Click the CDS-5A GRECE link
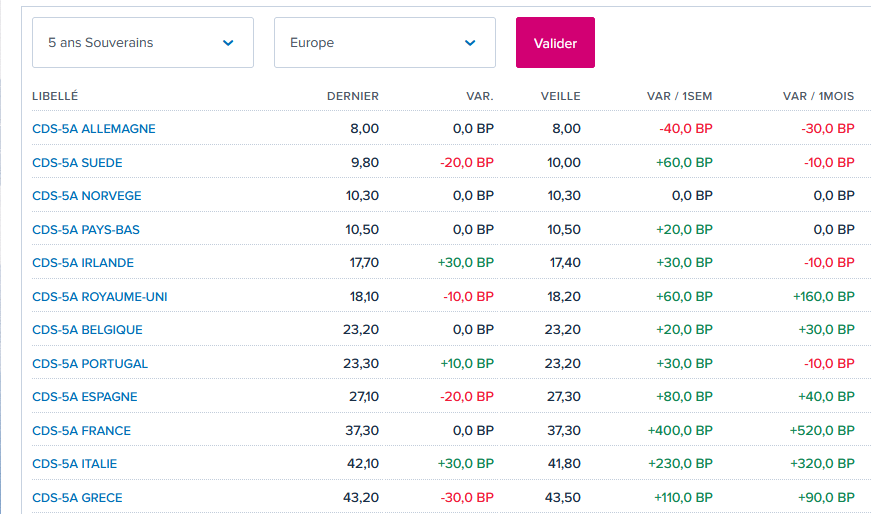 pos(77,498)
